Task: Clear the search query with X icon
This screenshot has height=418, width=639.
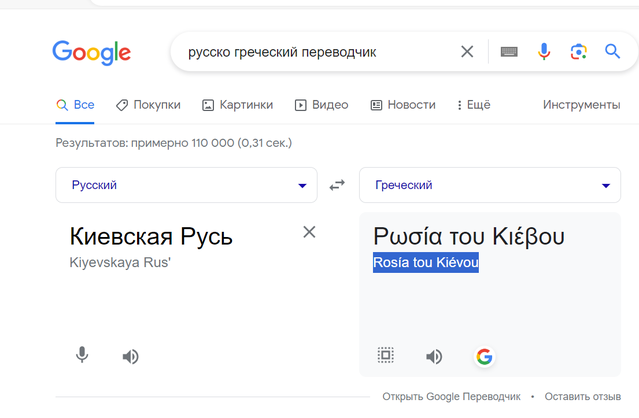Action: [x=467, y=52]
